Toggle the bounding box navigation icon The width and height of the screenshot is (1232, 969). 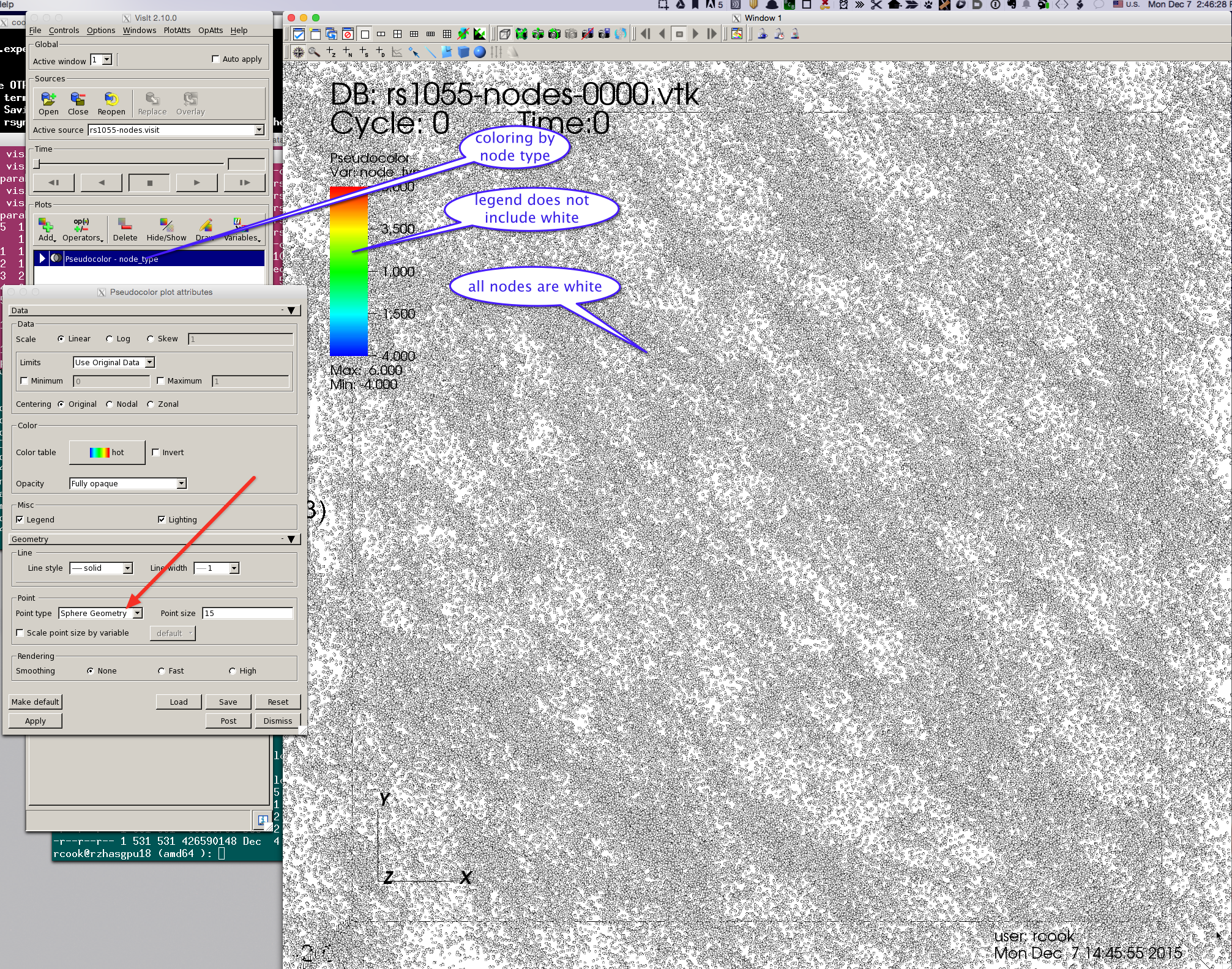504,34
